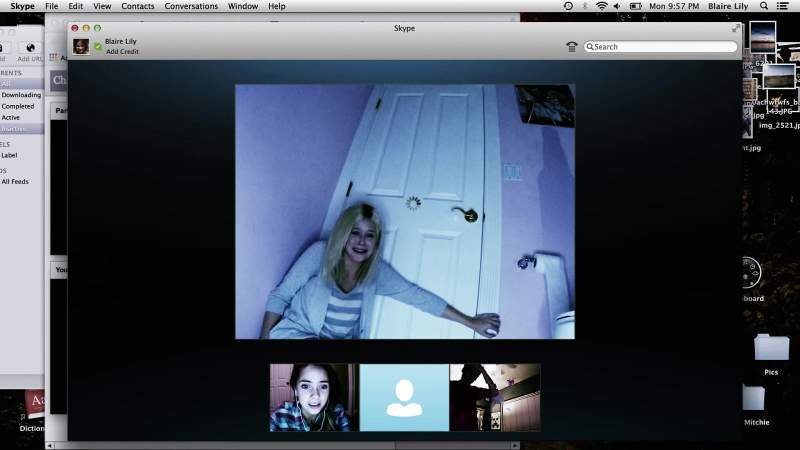Open the Edit menu
Screen dimensions: 800x450
pos(76,6)
